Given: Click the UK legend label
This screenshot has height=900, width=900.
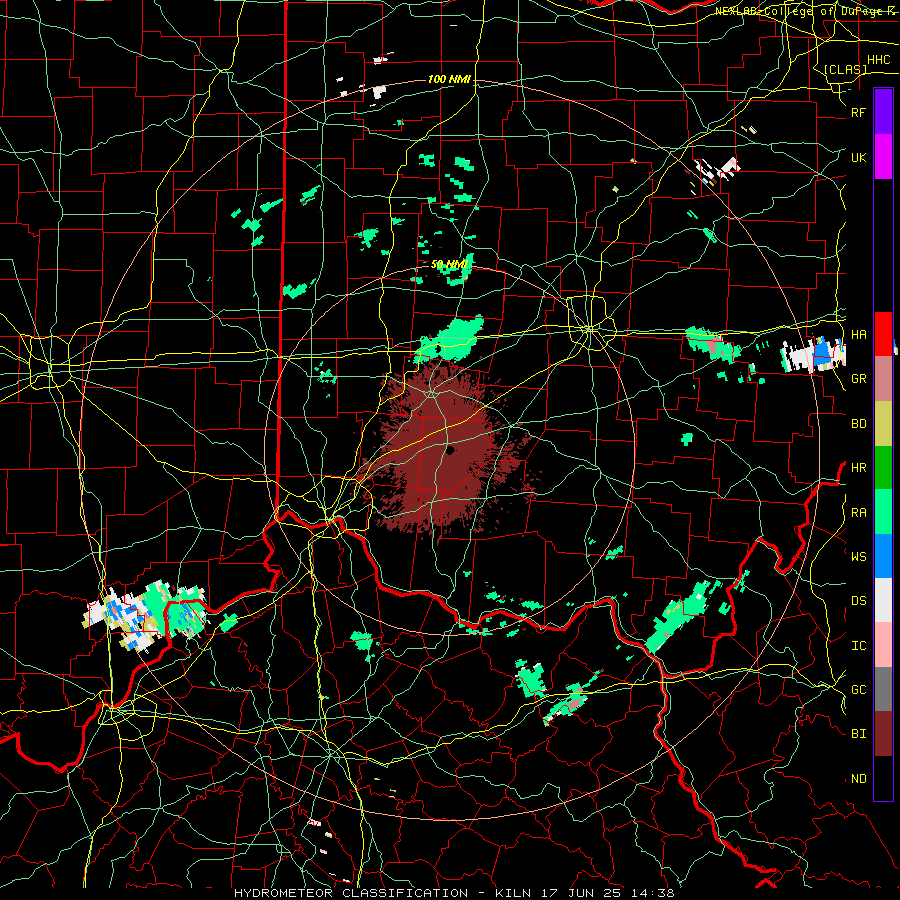Looking at the screenshot, I should click(858, 157).
